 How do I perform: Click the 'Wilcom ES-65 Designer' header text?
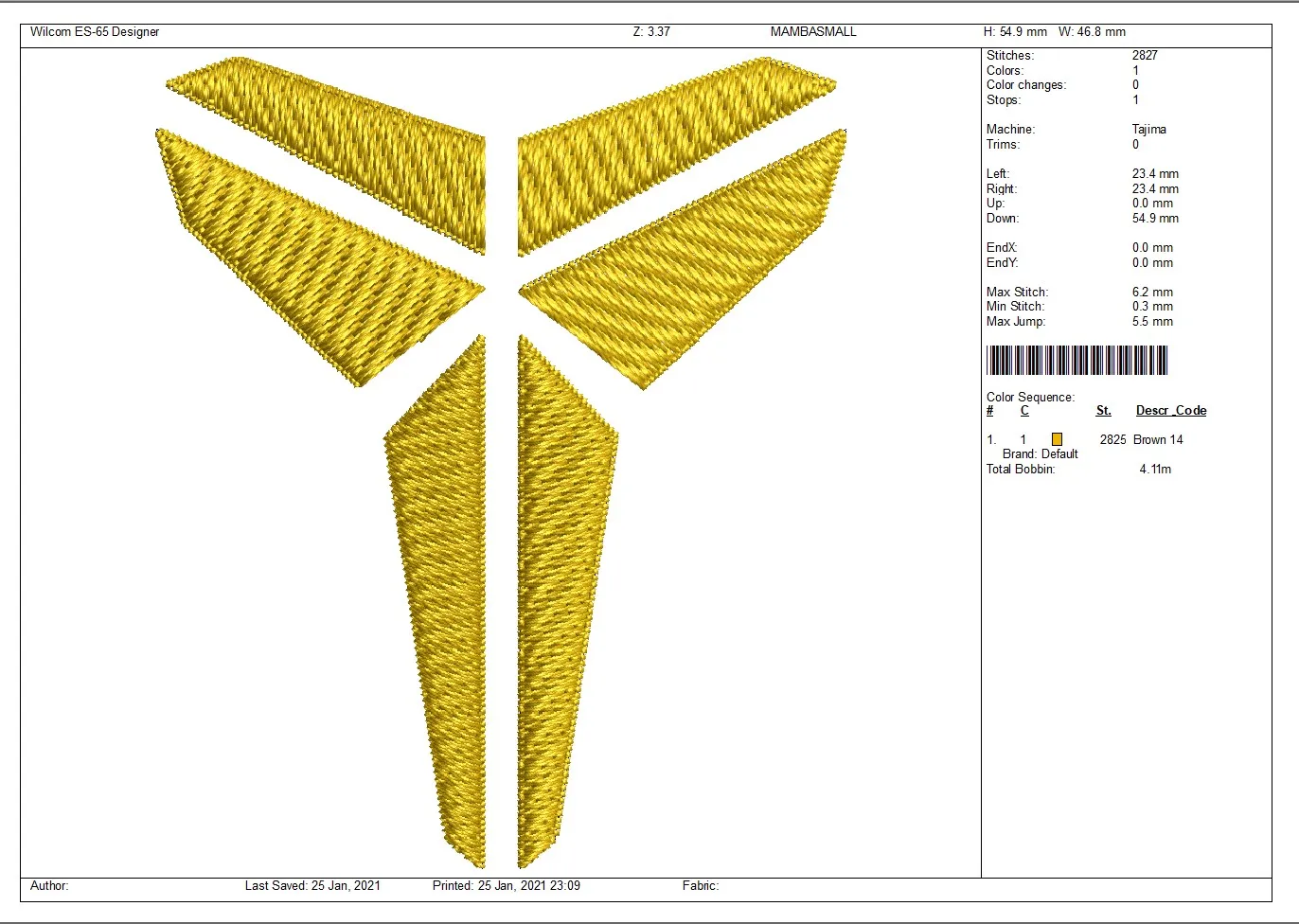[95, 31]
